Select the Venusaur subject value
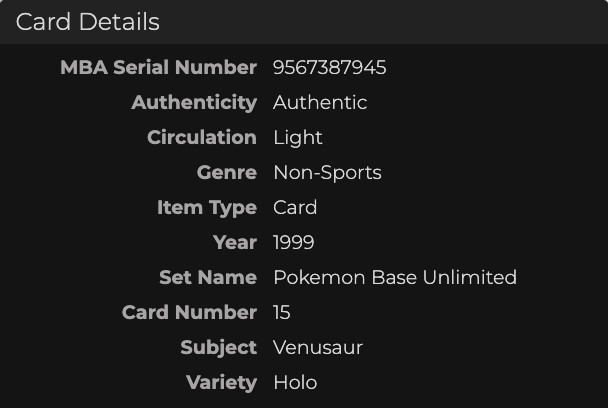 (x=318, y=348)
